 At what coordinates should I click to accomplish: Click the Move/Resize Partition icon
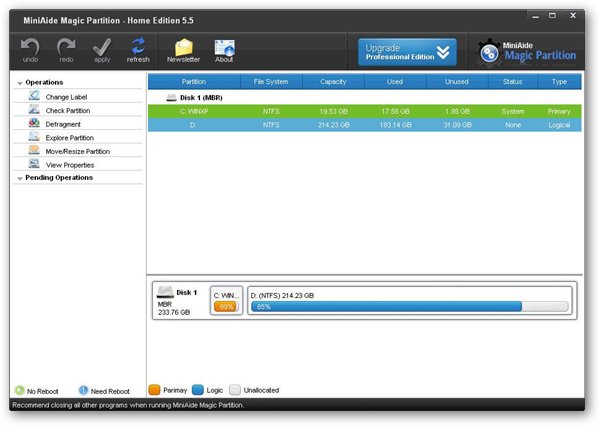(x=34, y=150)
